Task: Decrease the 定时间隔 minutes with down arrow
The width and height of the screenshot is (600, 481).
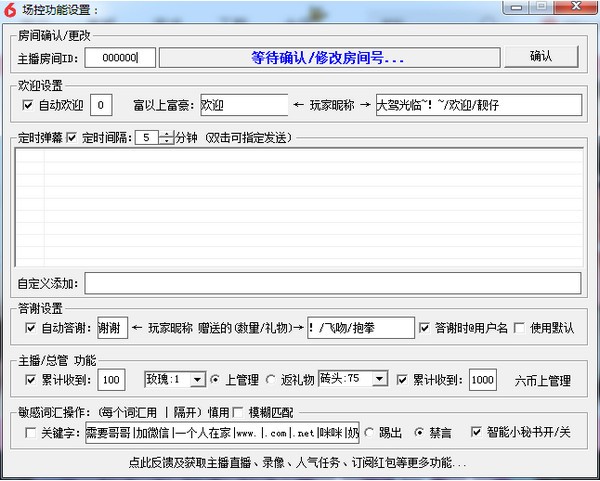Action: pyautogui.click(x=166, y=140)
